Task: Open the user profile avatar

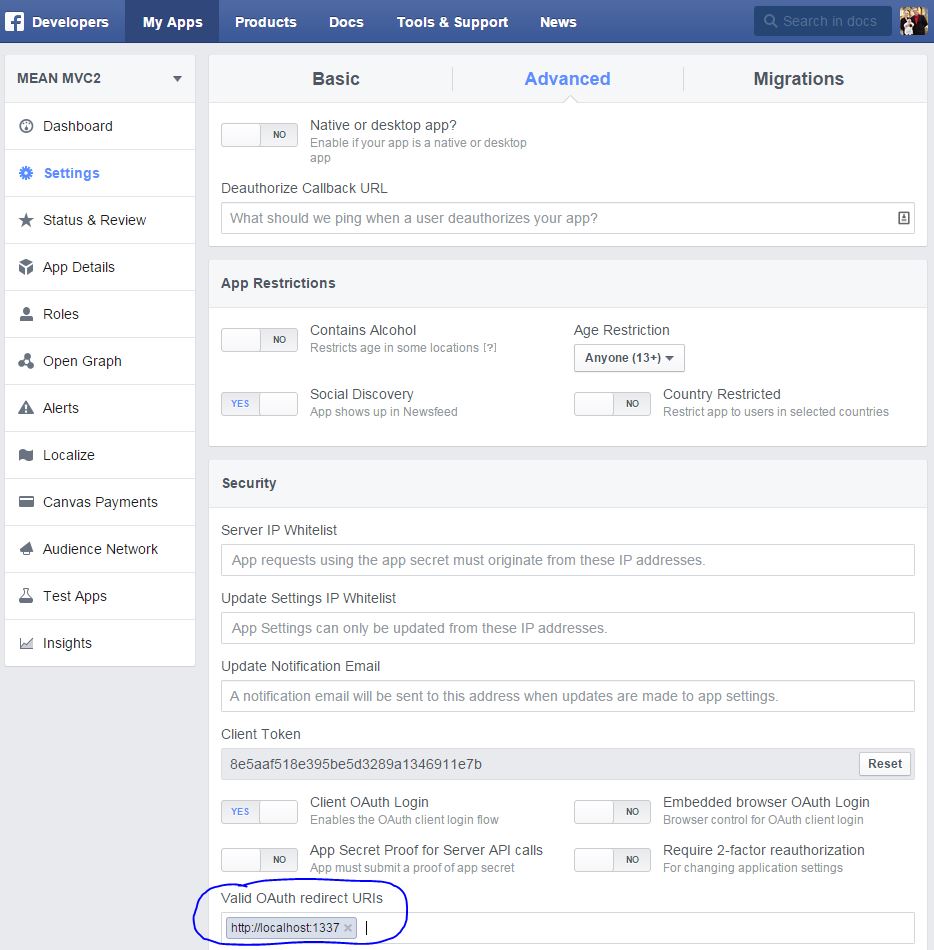Action: click(913, 21)
